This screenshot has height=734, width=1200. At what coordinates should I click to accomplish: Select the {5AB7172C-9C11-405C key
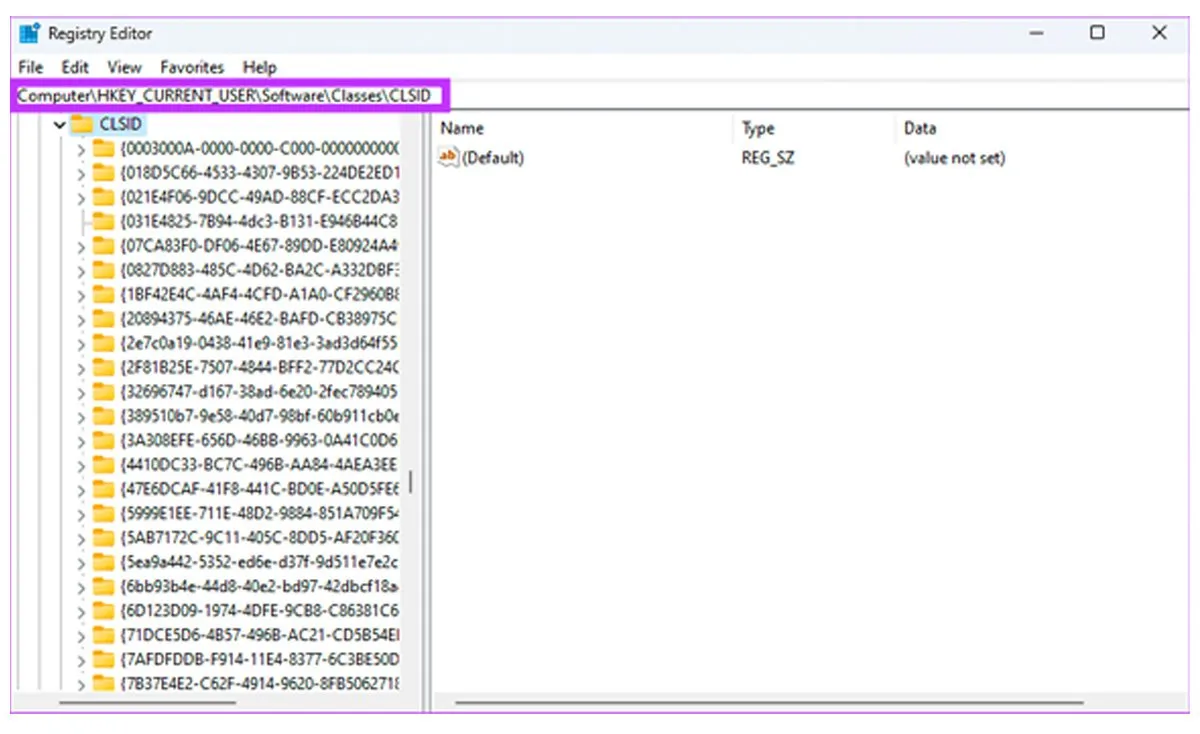(x=259, y=537)
